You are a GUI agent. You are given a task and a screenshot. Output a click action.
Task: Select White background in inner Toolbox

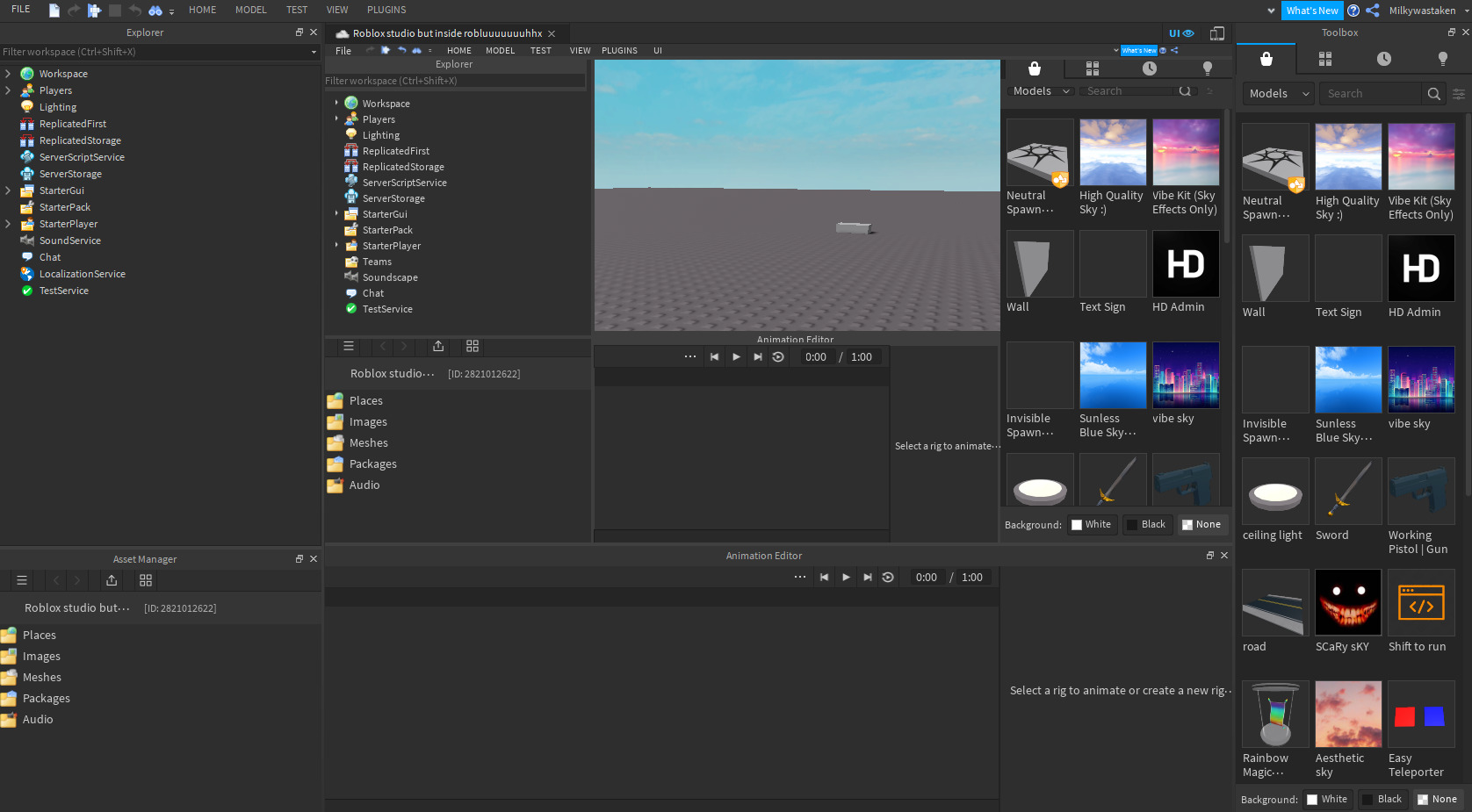tap(1092, 524)
